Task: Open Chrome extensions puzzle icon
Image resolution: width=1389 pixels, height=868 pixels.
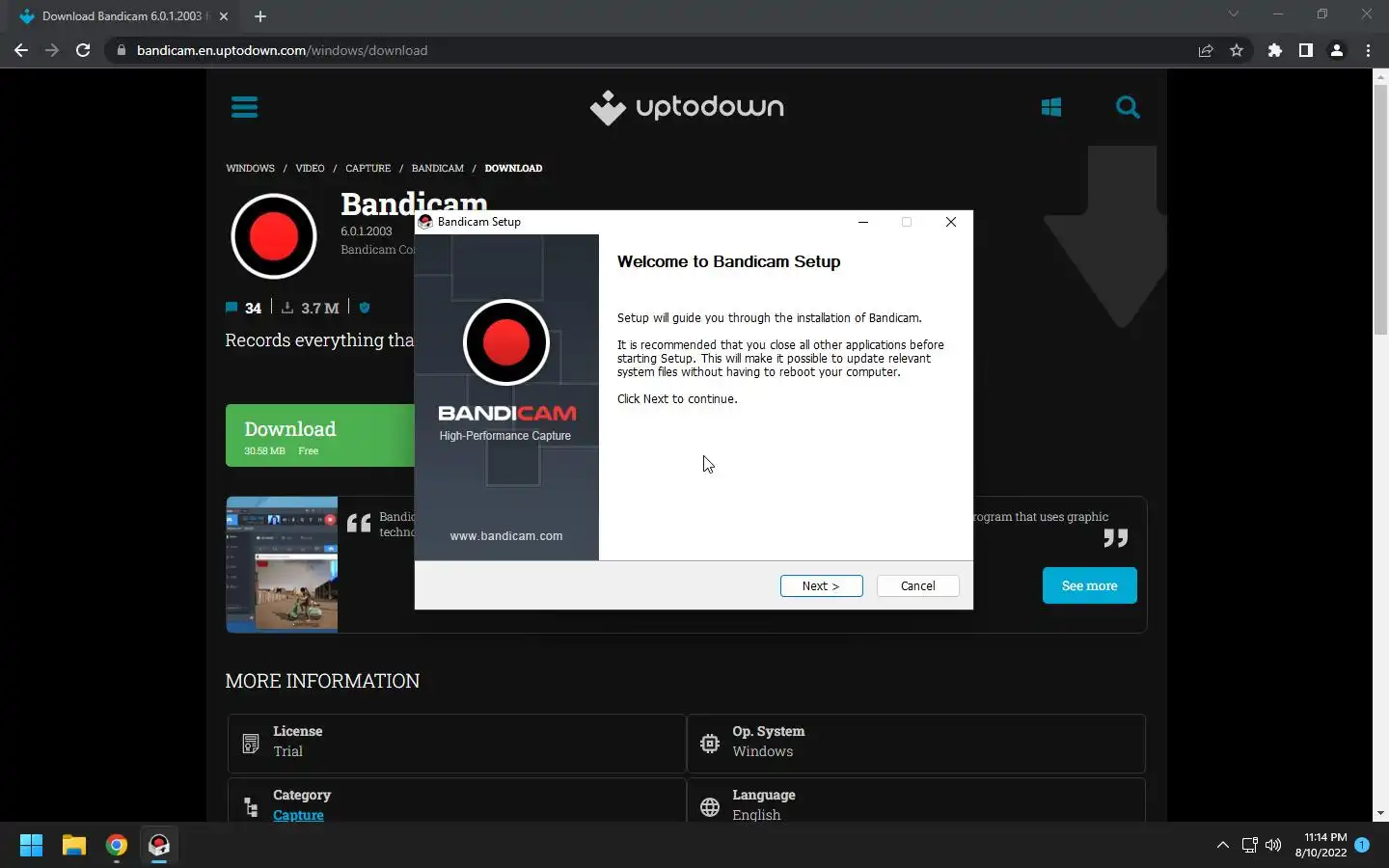Action: [x=1275, y=50]
